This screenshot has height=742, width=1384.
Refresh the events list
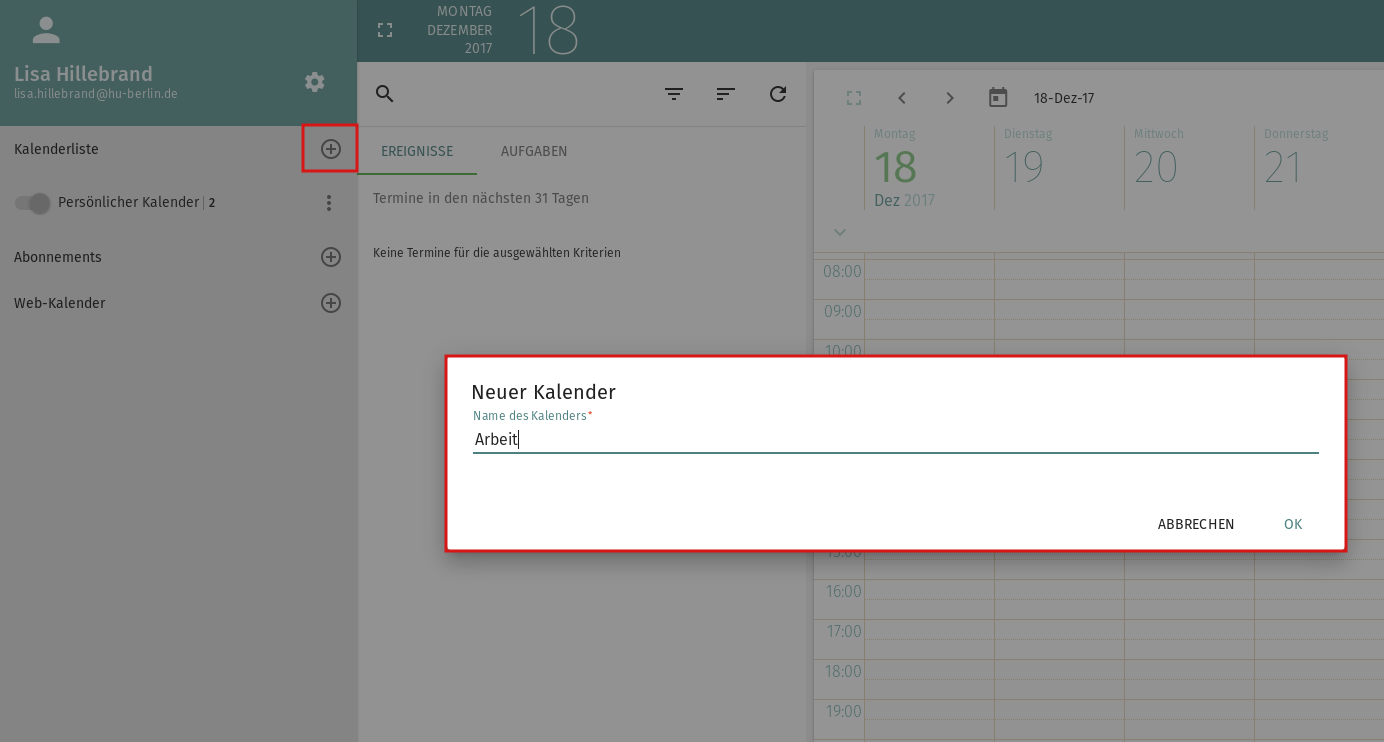778,94
